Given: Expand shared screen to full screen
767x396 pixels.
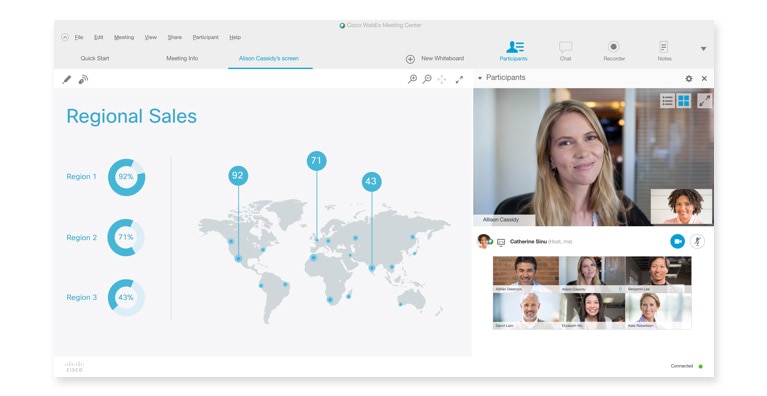Looking at the screenshot, I should coord(459,79).
